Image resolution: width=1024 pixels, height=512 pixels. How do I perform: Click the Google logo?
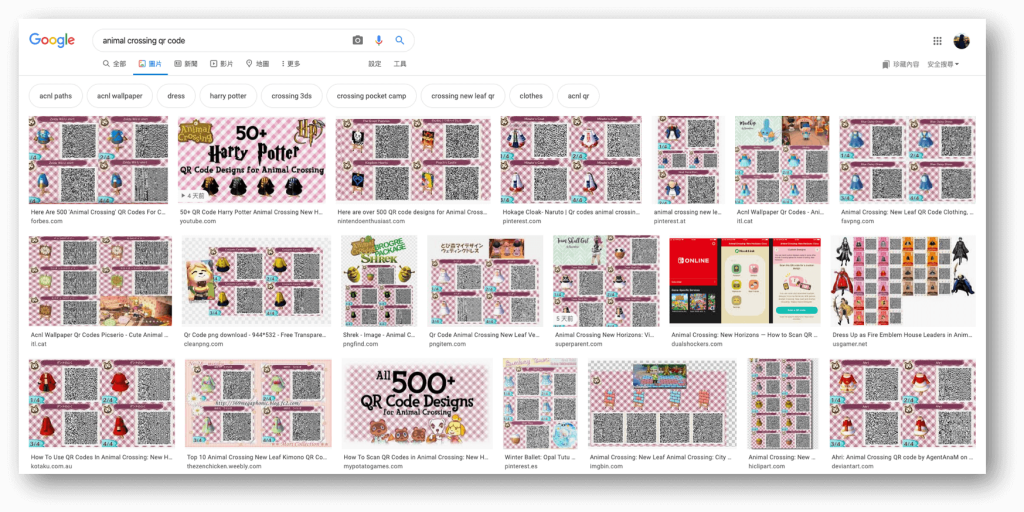[x=52, y=40]
